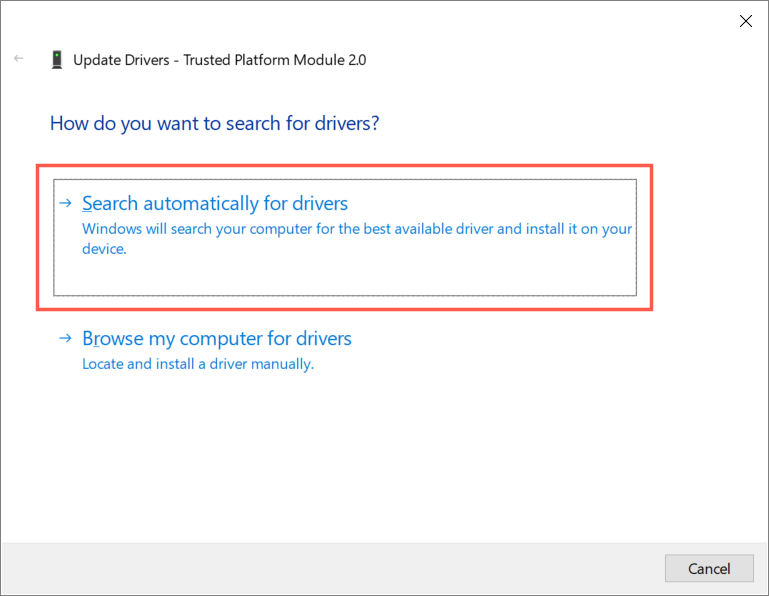Click the Trusted Platform Module device icon

coord(57,60)
